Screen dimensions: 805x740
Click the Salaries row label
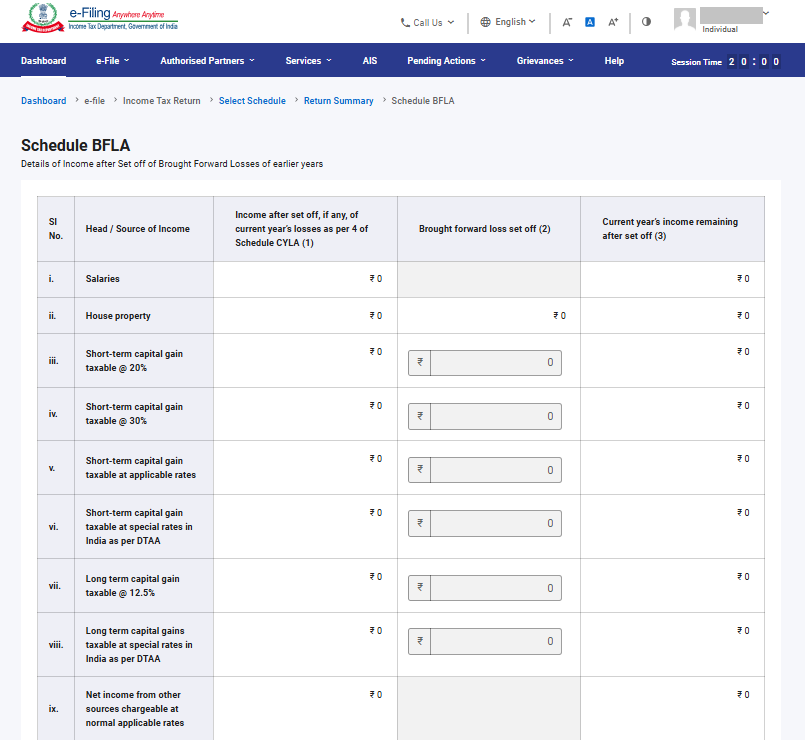tap(103, 279)
